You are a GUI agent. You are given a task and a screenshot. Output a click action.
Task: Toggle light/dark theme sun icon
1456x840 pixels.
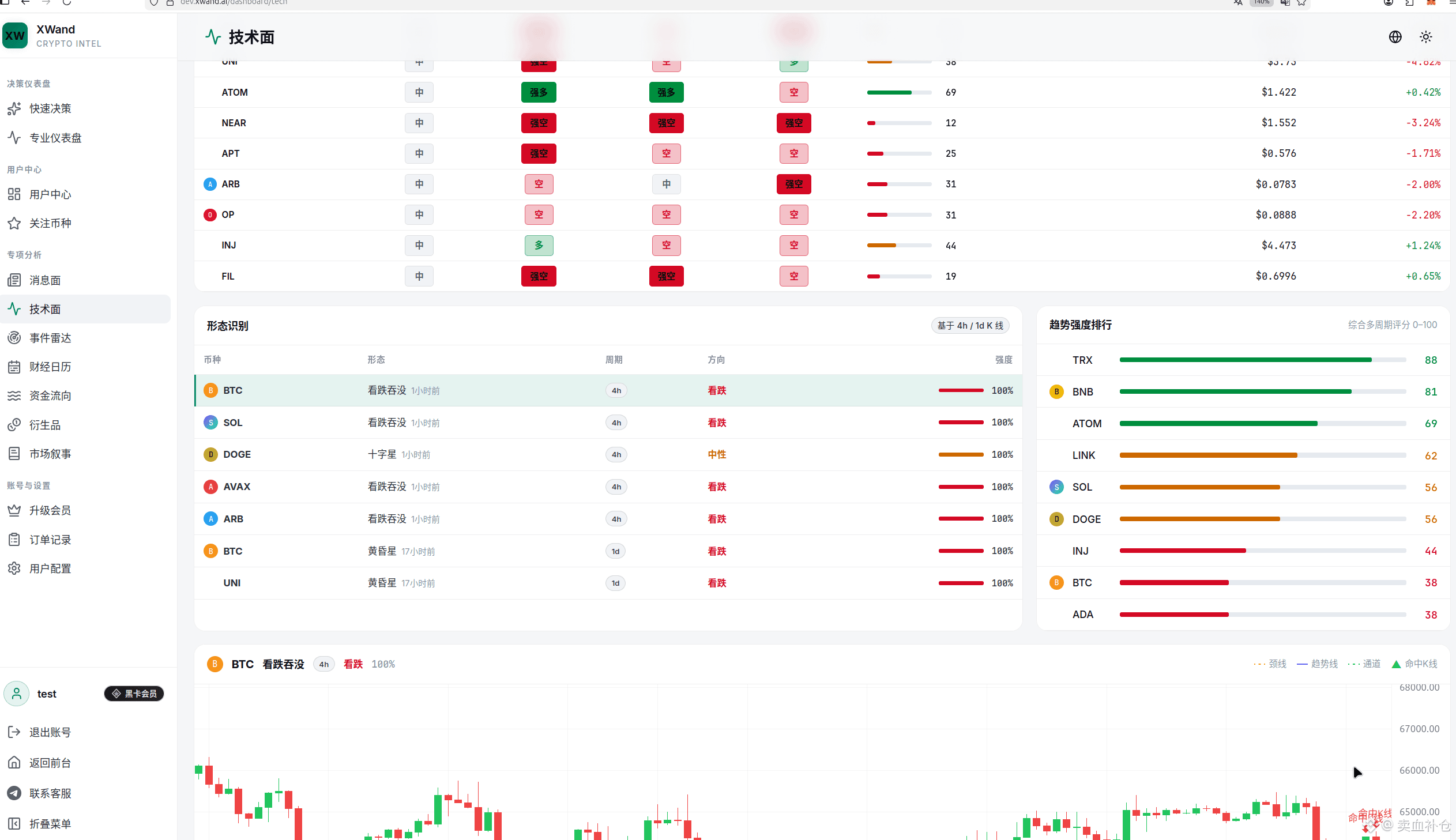point(1426,37)
